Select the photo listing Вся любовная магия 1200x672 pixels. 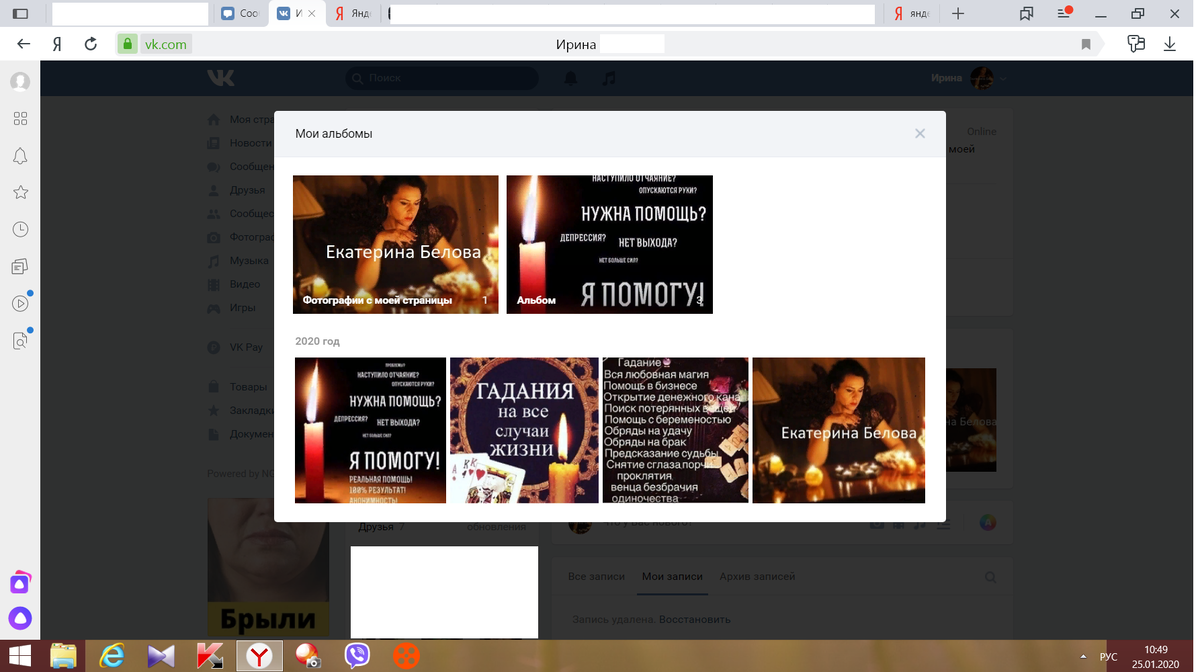coord(675,430)
